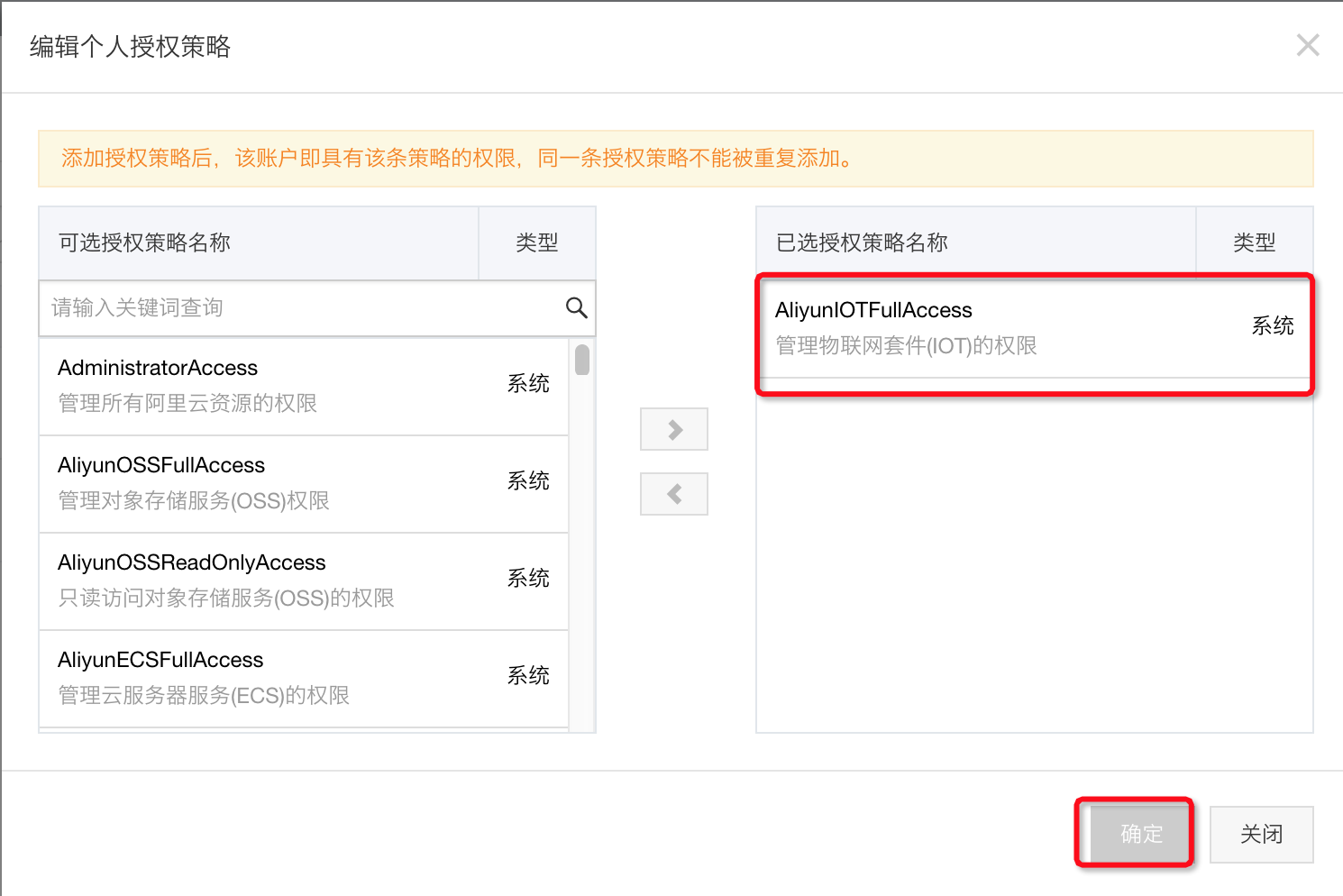The width and height of the screenshot is (1343, 896).
Task: Close the dialog with the X icon
Action: pyautogui.click(x=1308, y=45)
